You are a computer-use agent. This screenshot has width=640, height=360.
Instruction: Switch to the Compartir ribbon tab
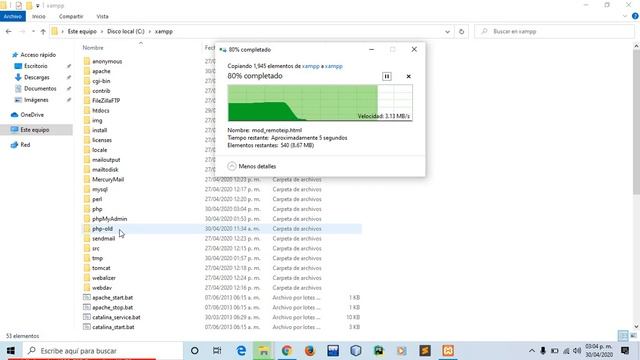pos(71,16)
